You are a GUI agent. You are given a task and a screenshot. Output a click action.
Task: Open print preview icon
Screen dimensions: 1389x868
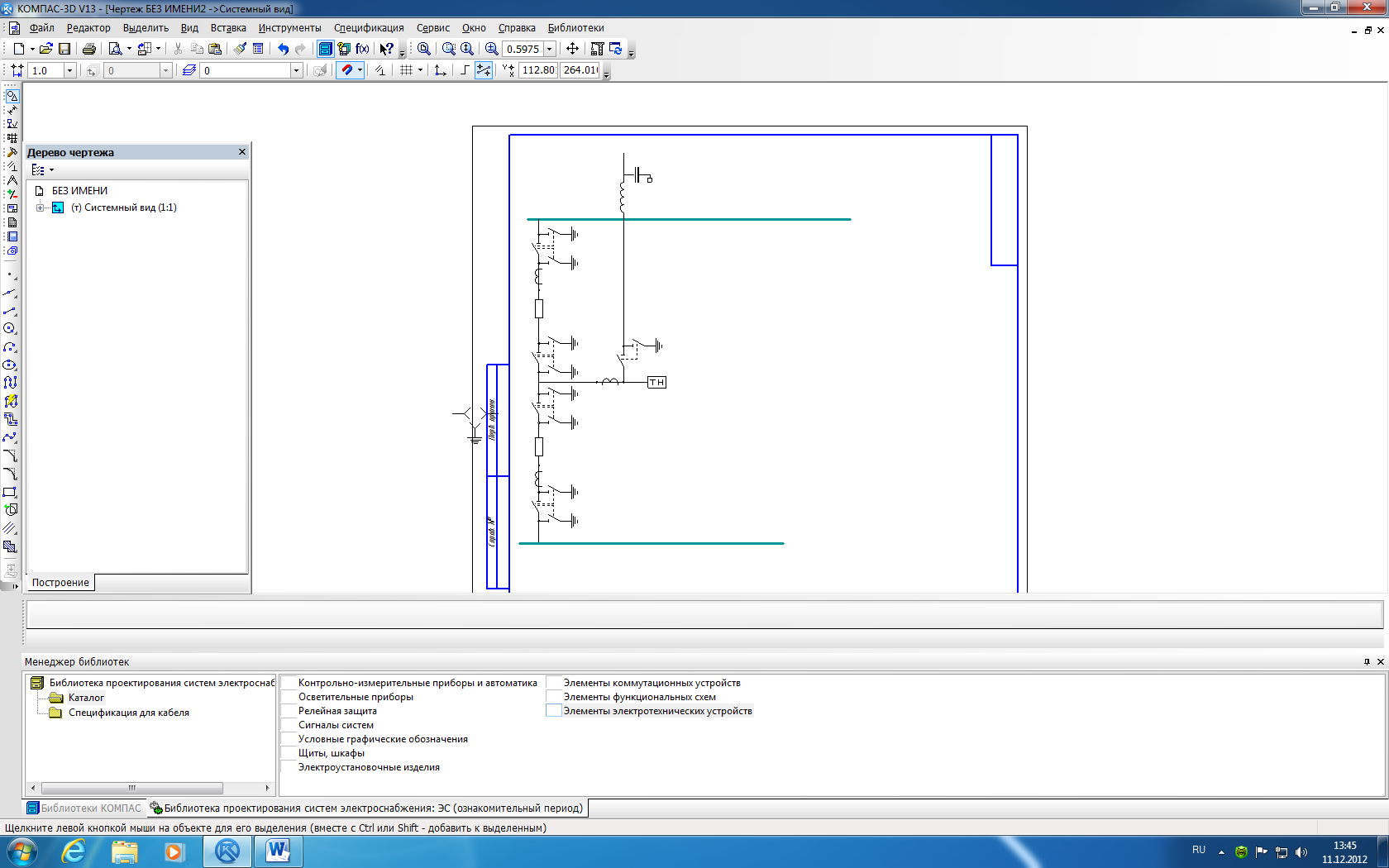click(115, 49)
